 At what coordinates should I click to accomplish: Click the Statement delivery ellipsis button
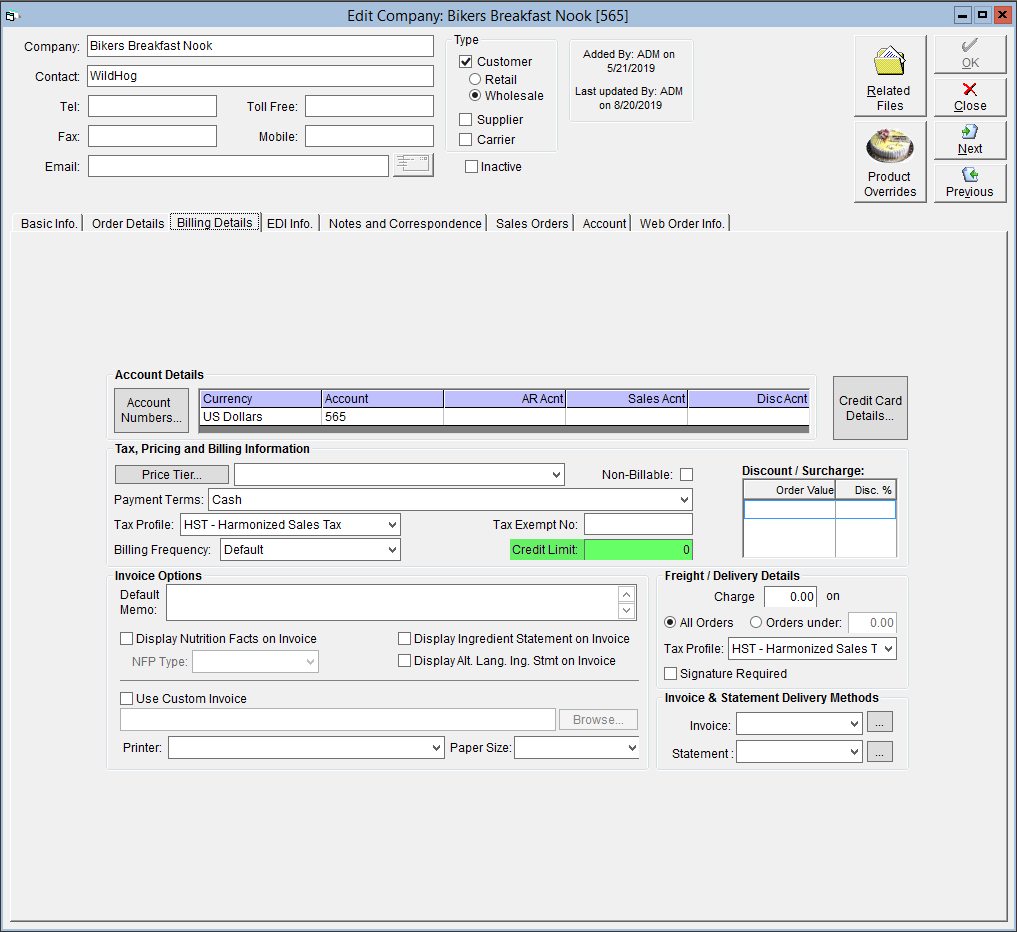click(x=879, y=752)
